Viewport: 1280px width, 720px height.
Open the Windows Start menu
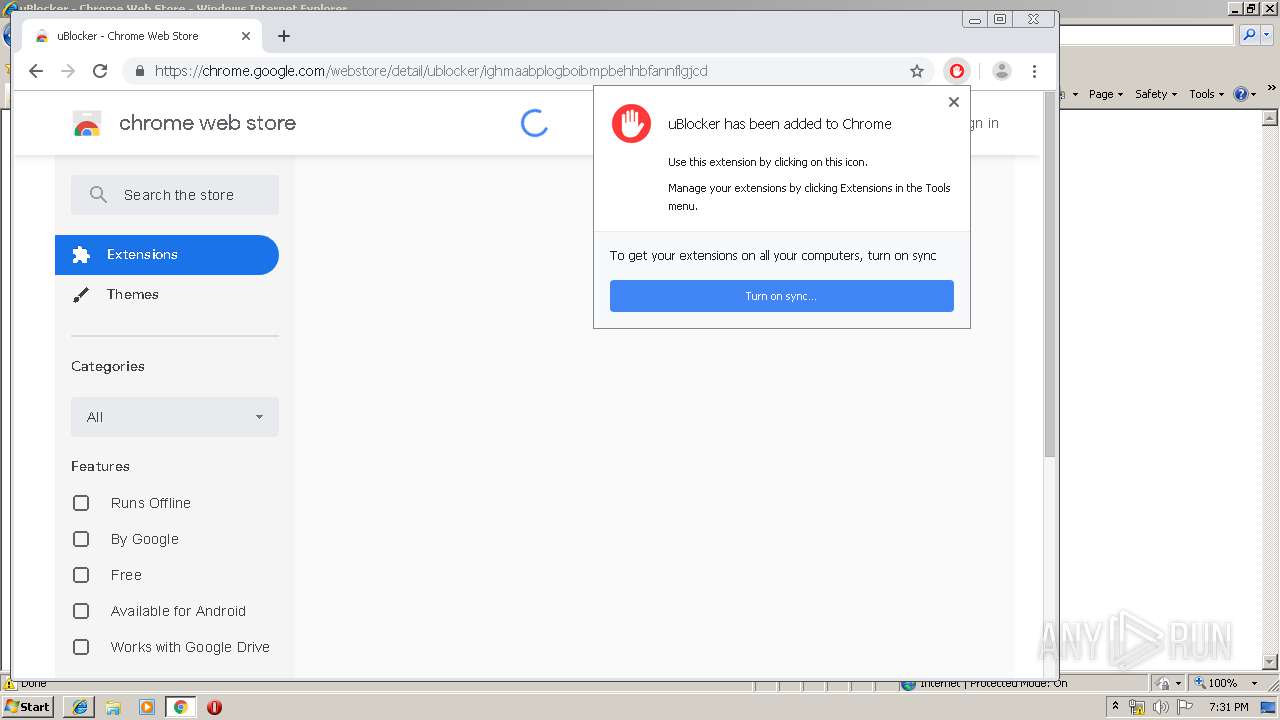tap(28, 707)
